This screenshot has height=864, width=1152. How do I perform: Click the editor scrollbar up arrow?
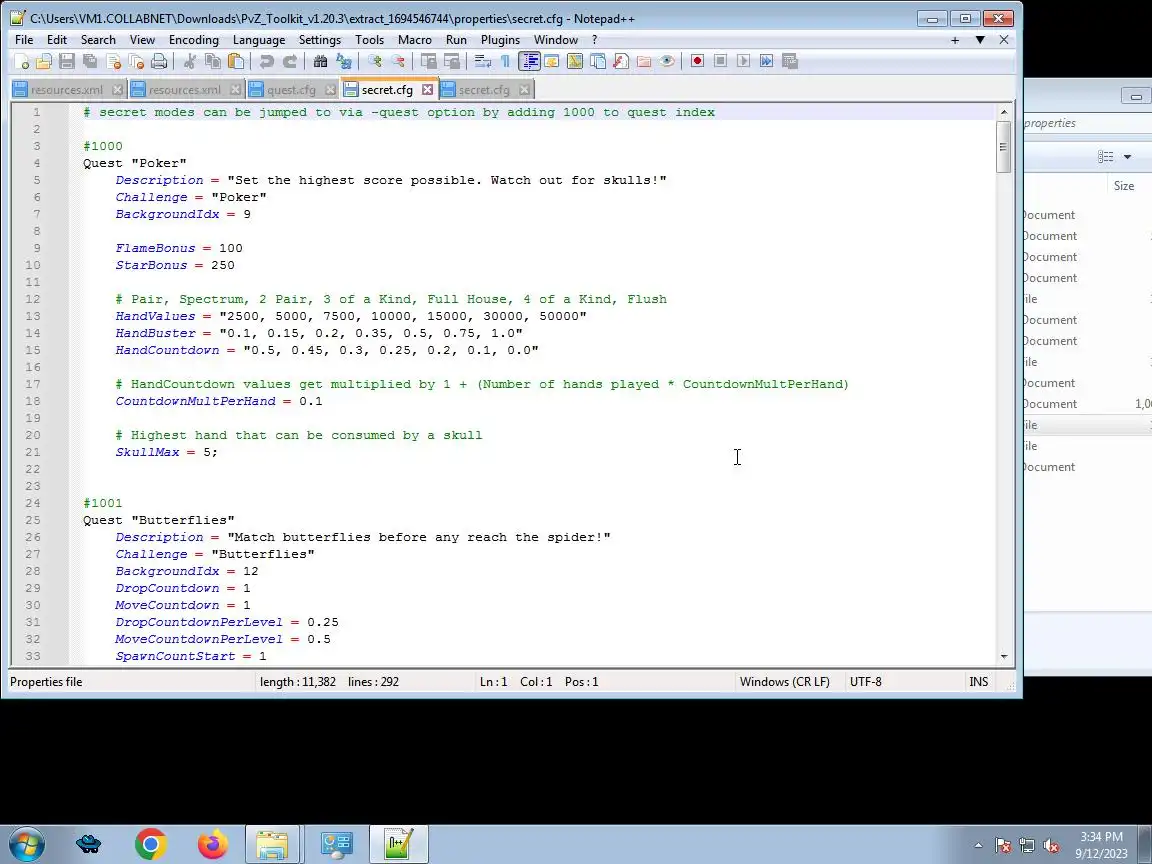[1004, 112]
